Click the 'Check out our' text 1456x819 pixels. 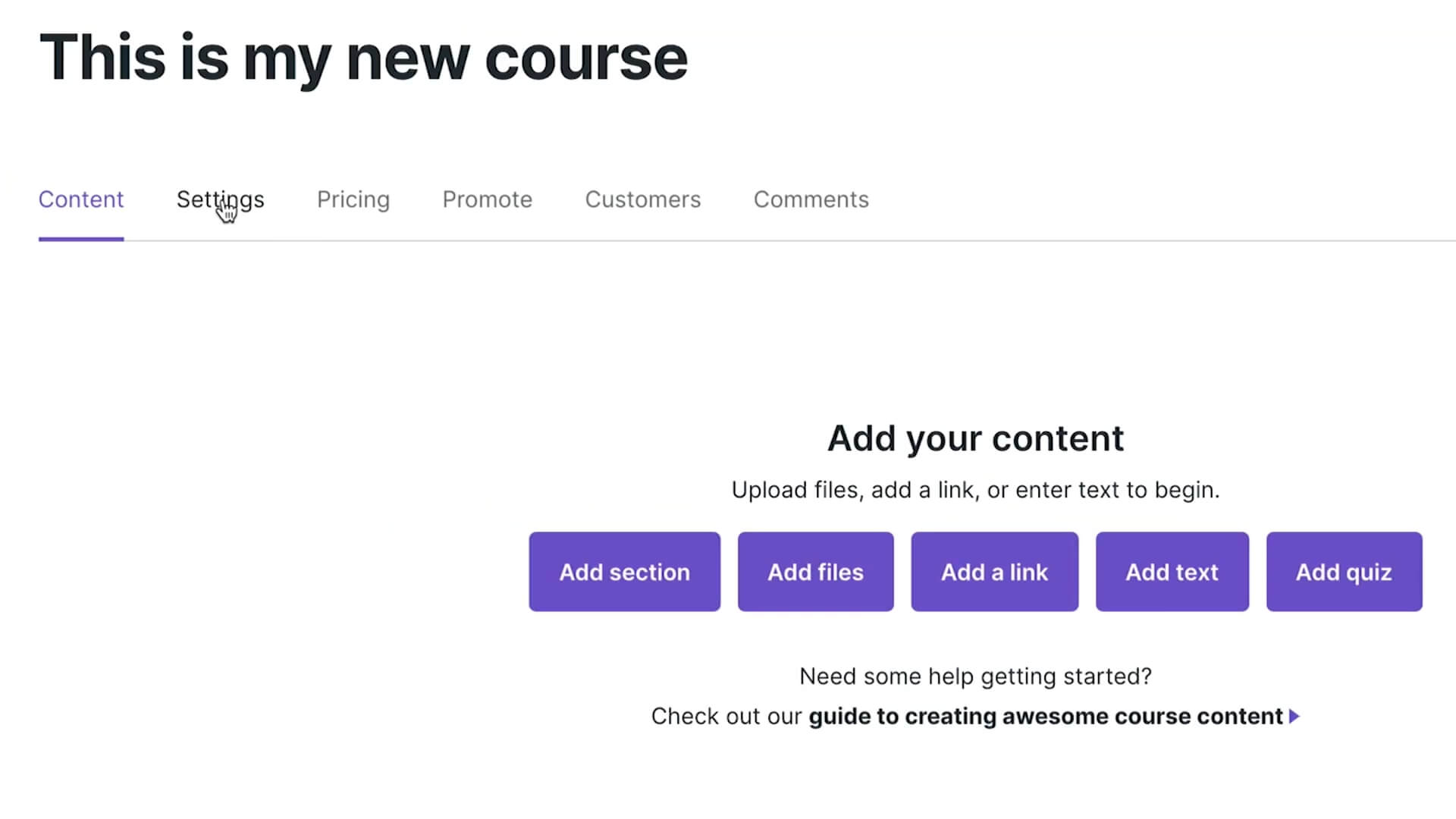pos(726,717)
